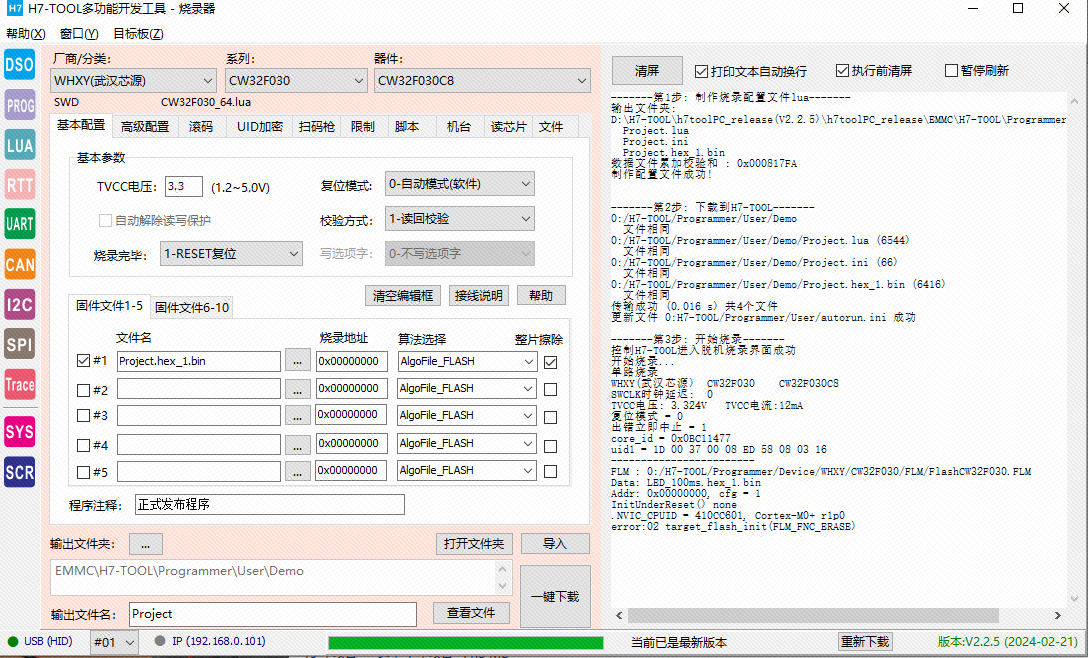Open the DSO oscilloscope sidebar icon
Viewport: 1088px width, 658px height.
click(19, 65)
